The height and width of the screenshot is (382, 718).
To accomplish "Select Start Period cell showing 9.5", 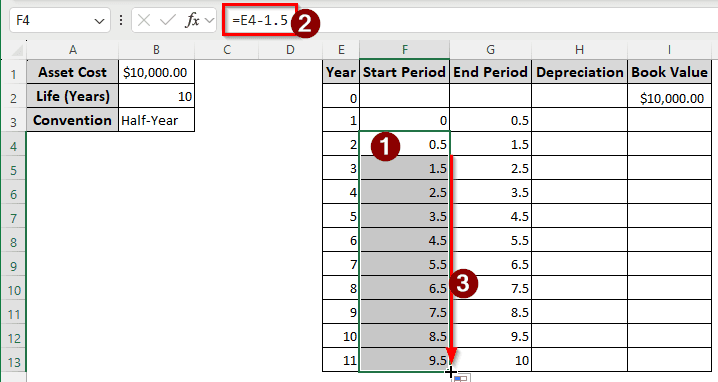I will pyautogui.click(x=404, y=360).
